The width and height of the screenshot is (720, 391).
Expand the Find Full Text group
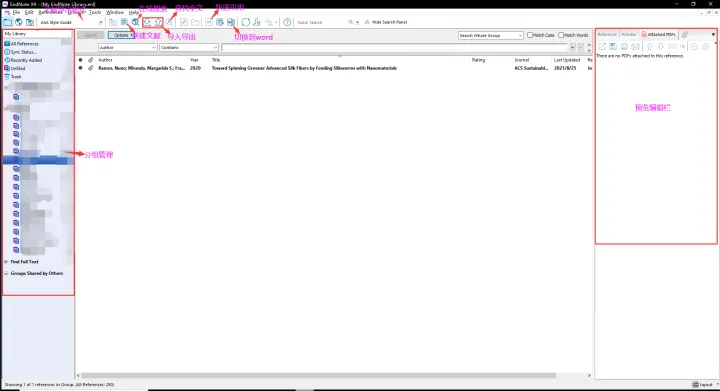[6, 262]
